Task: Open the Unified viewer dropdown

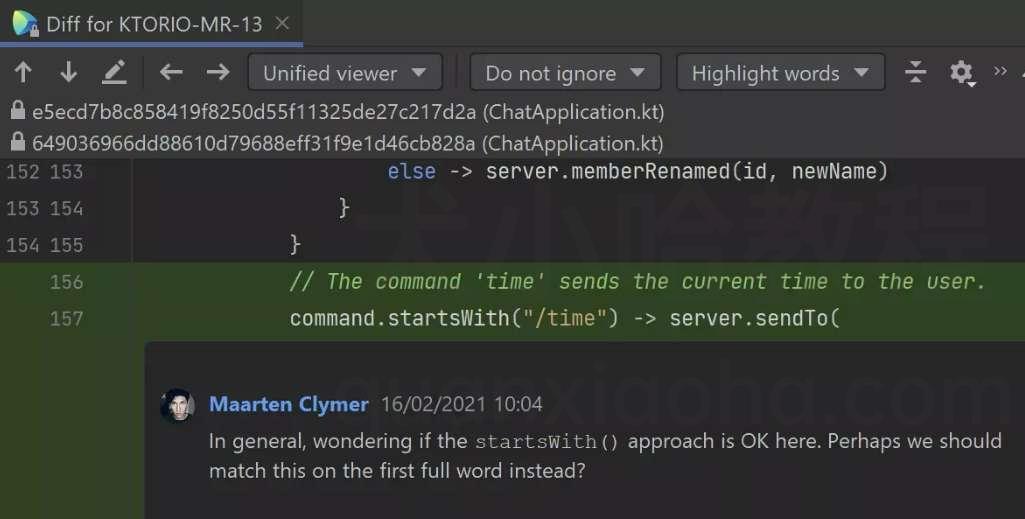Action: click(345, 73)
